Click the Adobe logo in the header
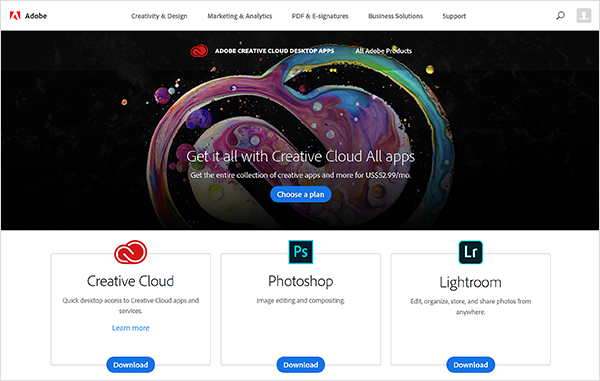The width and height of the screenshot is (600, 381). (x=28, y=16)
